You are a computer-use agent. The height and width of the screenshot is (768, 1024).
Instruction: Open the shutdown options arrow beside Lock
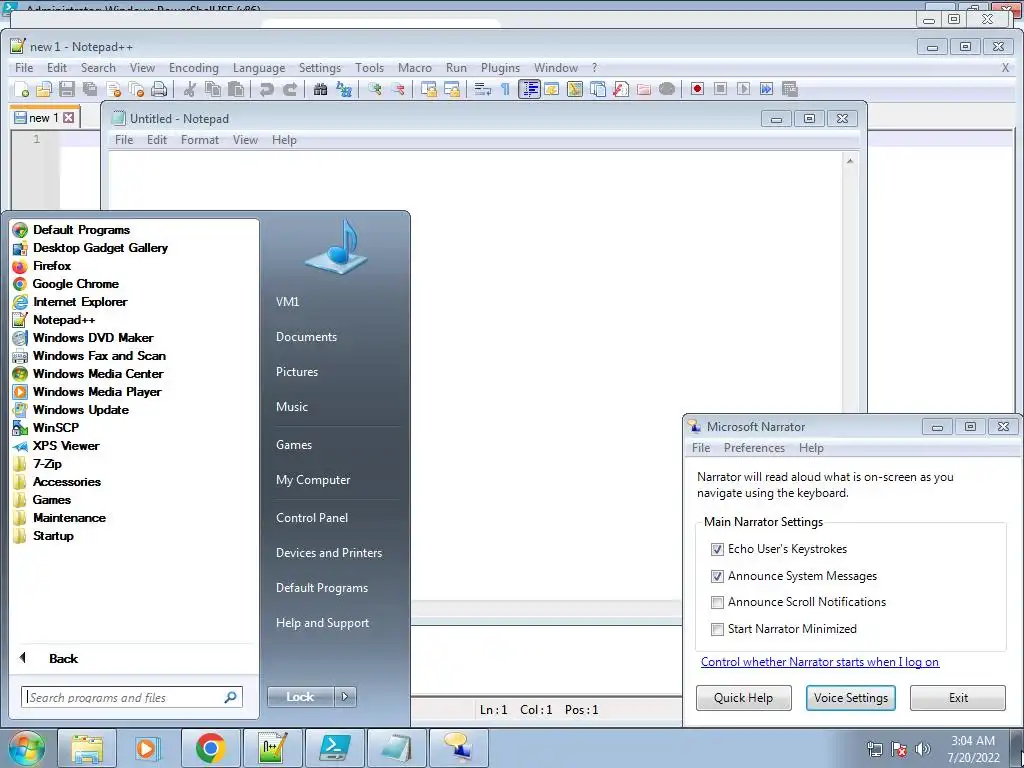pos(345,697)
